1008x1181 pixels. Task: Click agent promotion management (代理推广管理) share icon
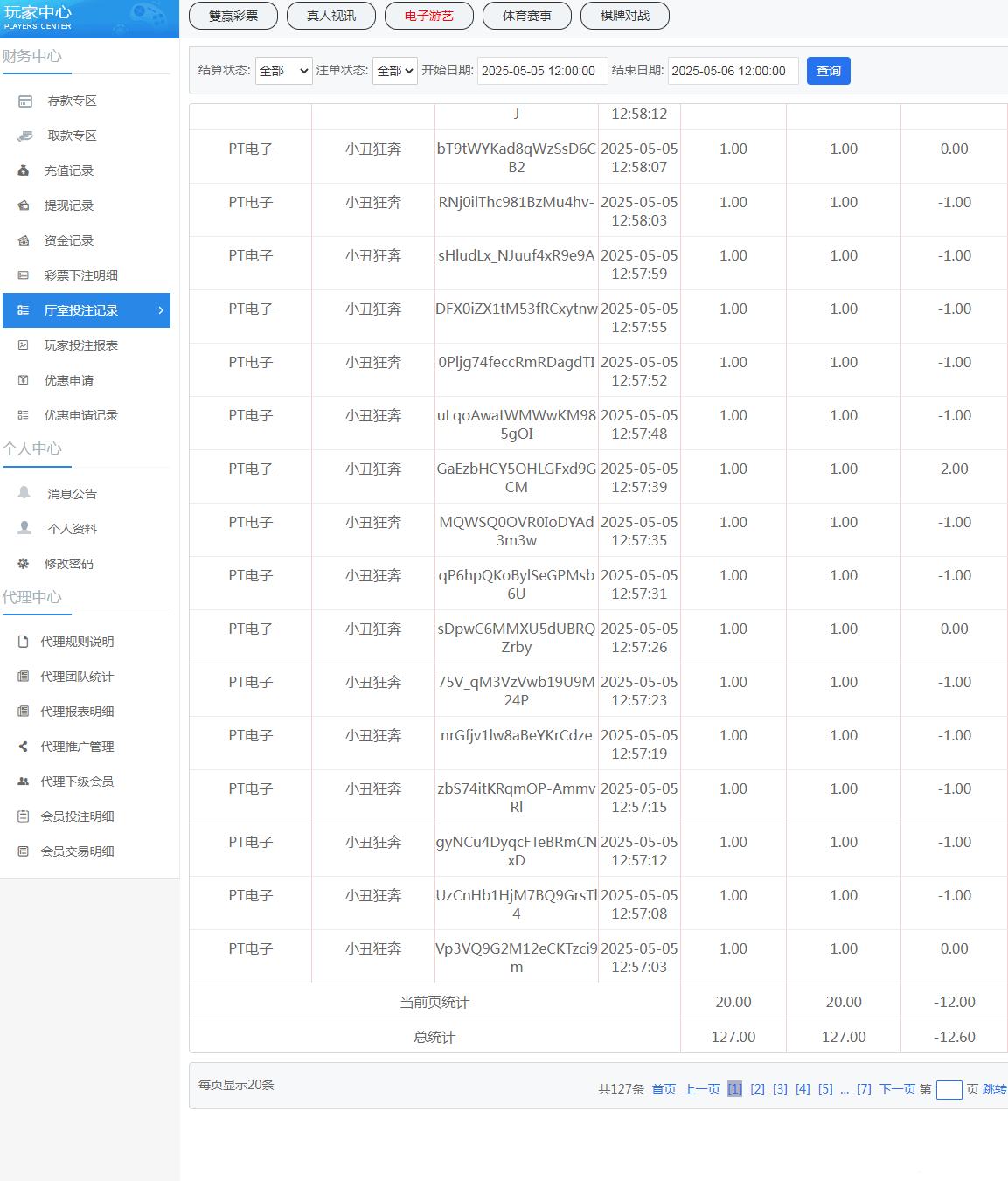[24, 747]
